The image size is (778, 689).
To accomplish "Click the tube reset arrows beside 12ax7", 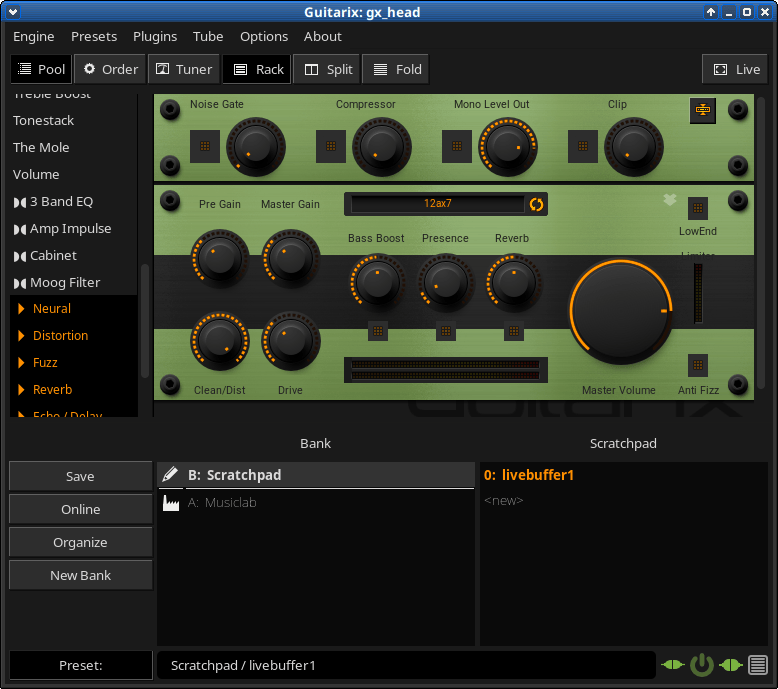I will (x=536, y=204).
